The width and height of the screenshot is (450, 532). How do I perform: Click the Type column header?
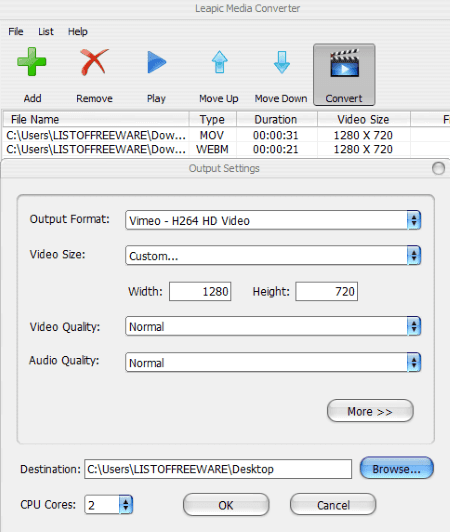212,119
